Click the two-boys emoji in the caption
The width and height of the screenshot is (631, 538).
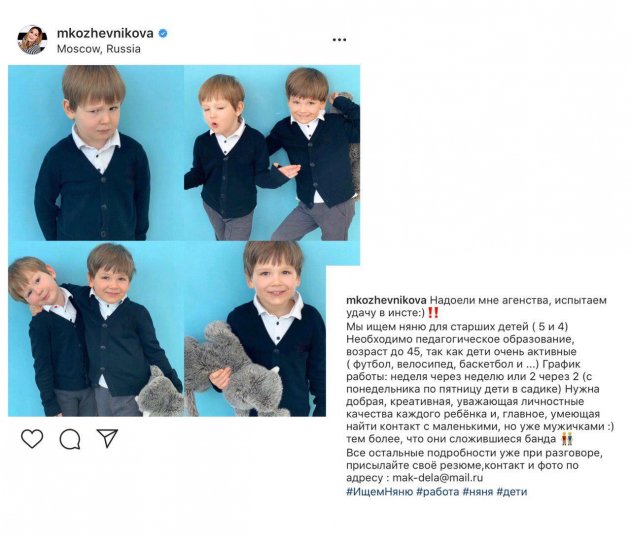point(567,439)
